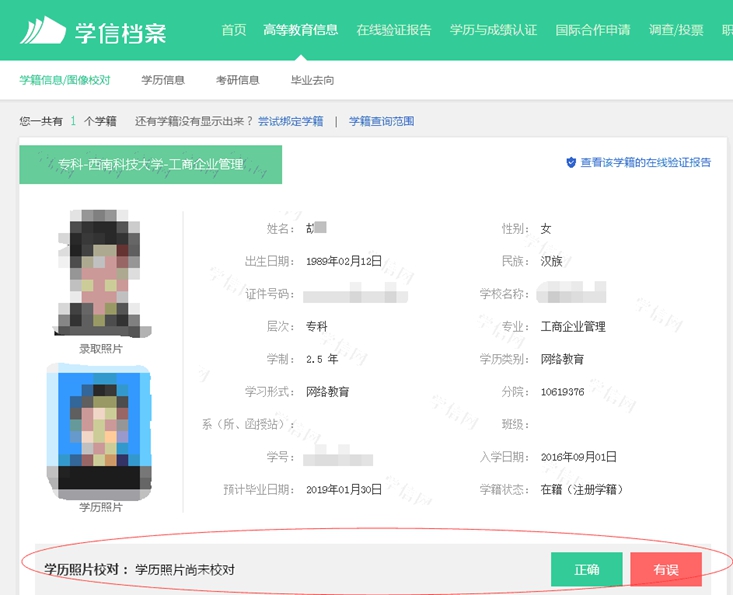The image size is (733, 595).
Task: Click the 学籍查询范围 link
Action: pyautogui.click(x=381, y=122)
